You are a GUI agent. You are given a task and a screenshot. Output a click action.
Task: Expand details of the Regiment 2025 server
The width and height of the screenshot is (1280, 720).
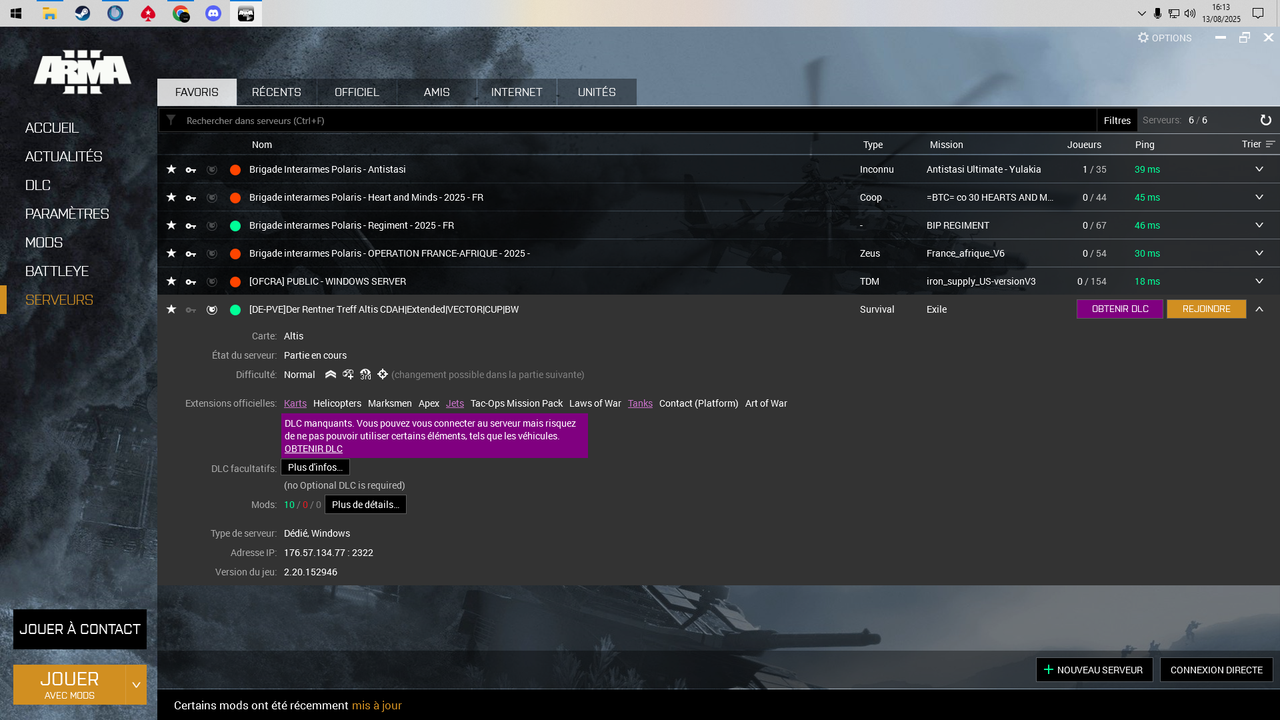click(1259, 225)
